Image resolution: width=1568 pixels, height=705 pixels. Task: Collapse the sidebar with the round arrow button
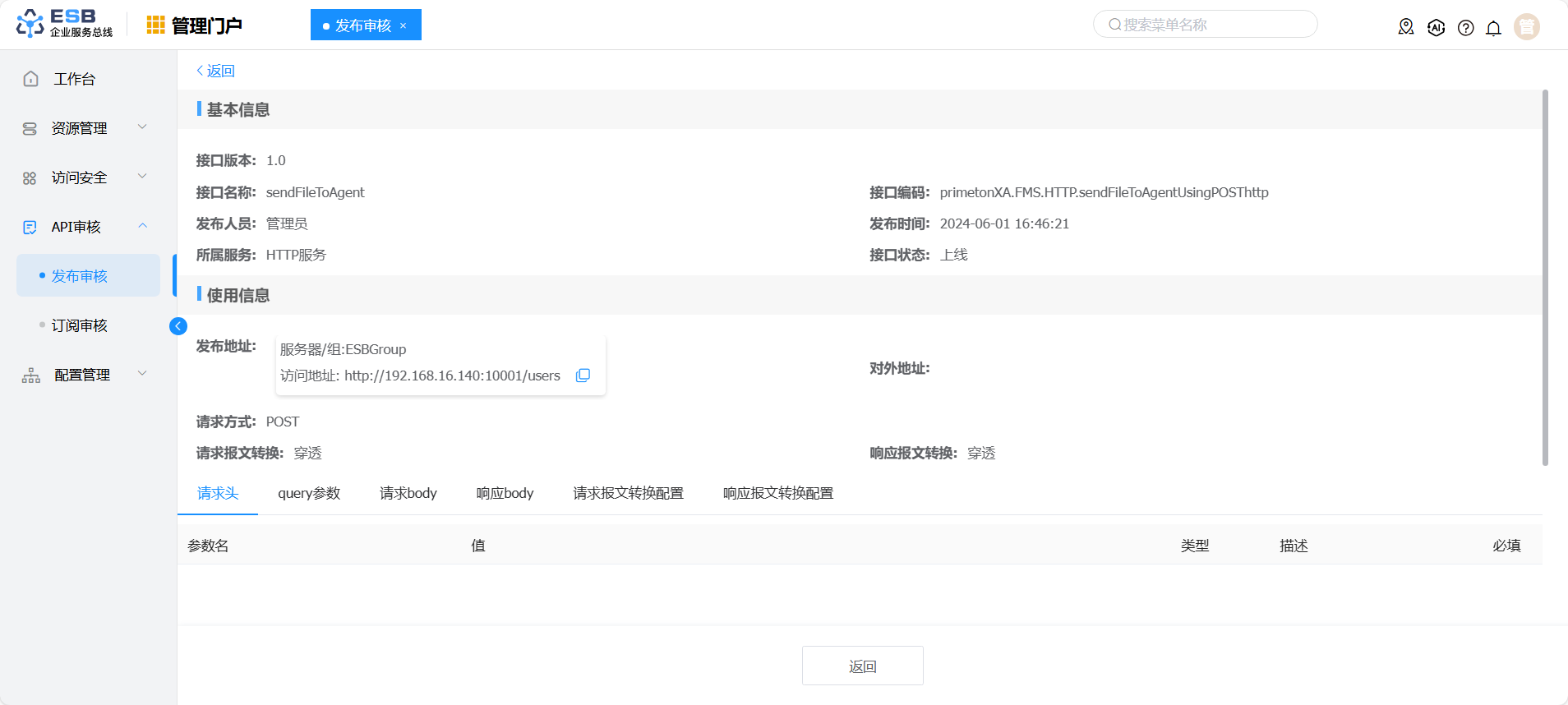tap(178, 326)
